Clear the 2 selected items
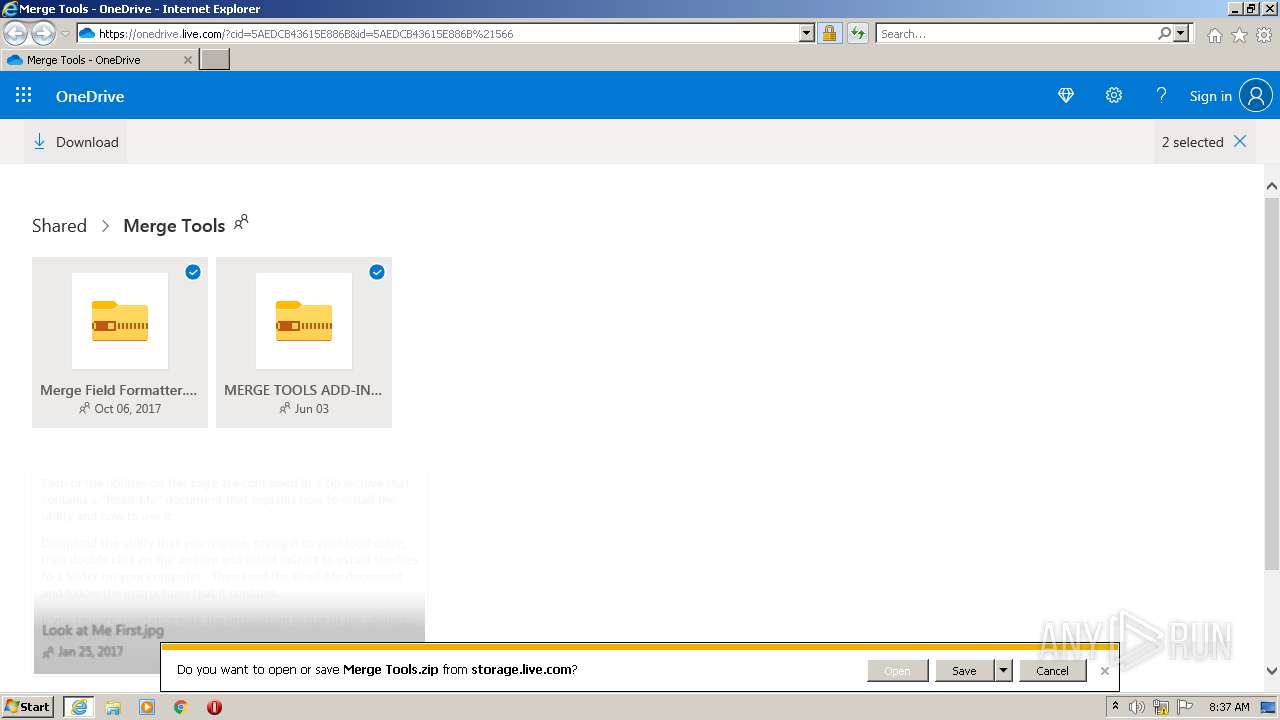 point(1240,141)
